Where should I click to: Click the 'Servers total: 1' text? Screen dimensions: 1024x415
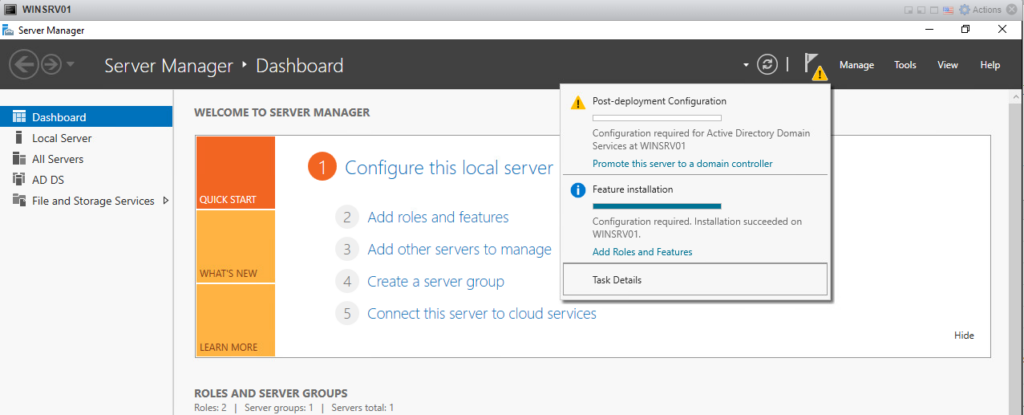(x=362, y=408)
